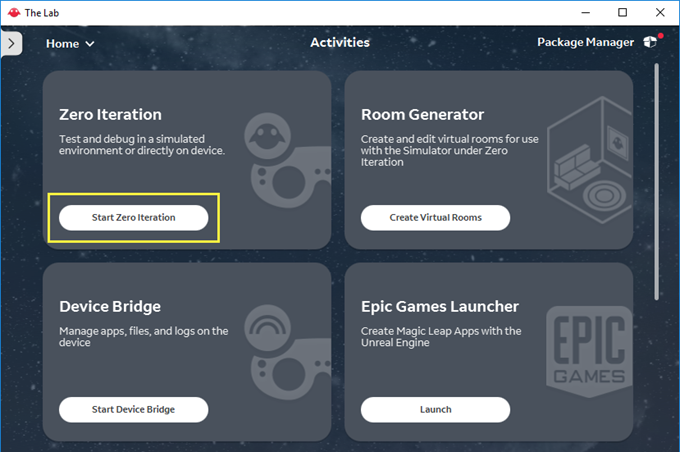This screenshot has width=680, height=452.
Task: Click the Package Manager box icon
Action: point(650,42)
